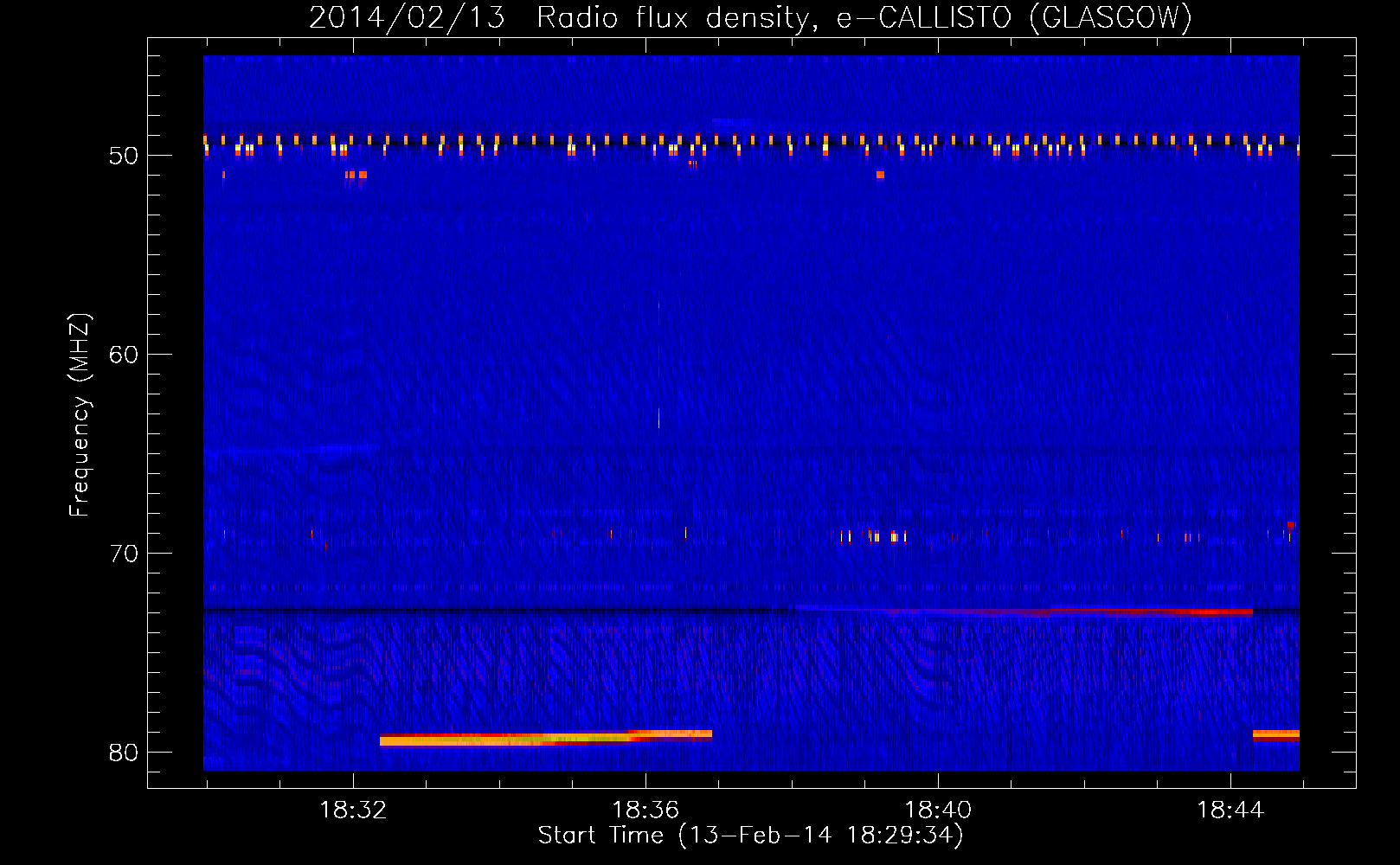Click the 'Start Time (13-Feb-14 18:29:34)' label
This screenshot has width=1400, height=865.
(x=750, y=836)
